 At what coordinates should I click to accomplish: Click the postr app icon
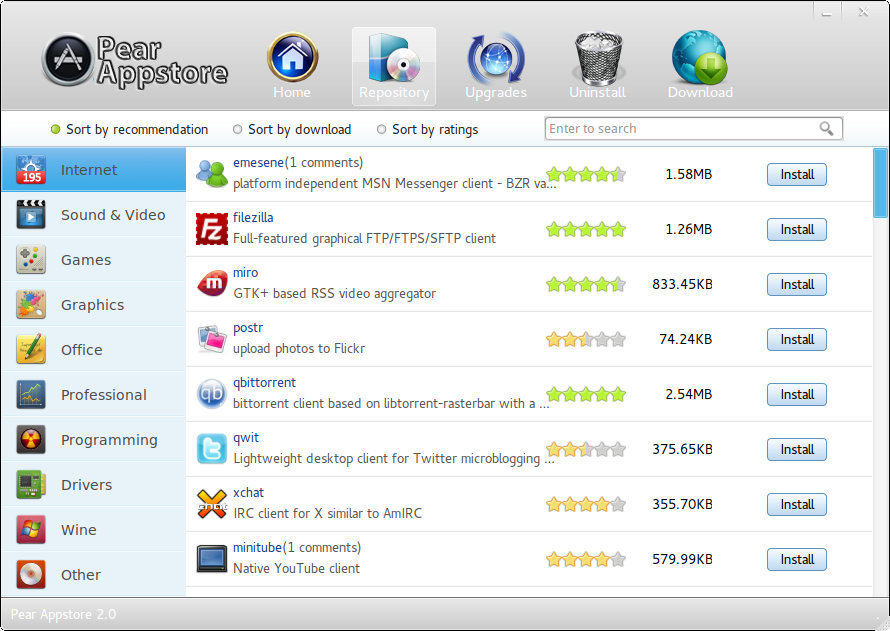point(212,339)
